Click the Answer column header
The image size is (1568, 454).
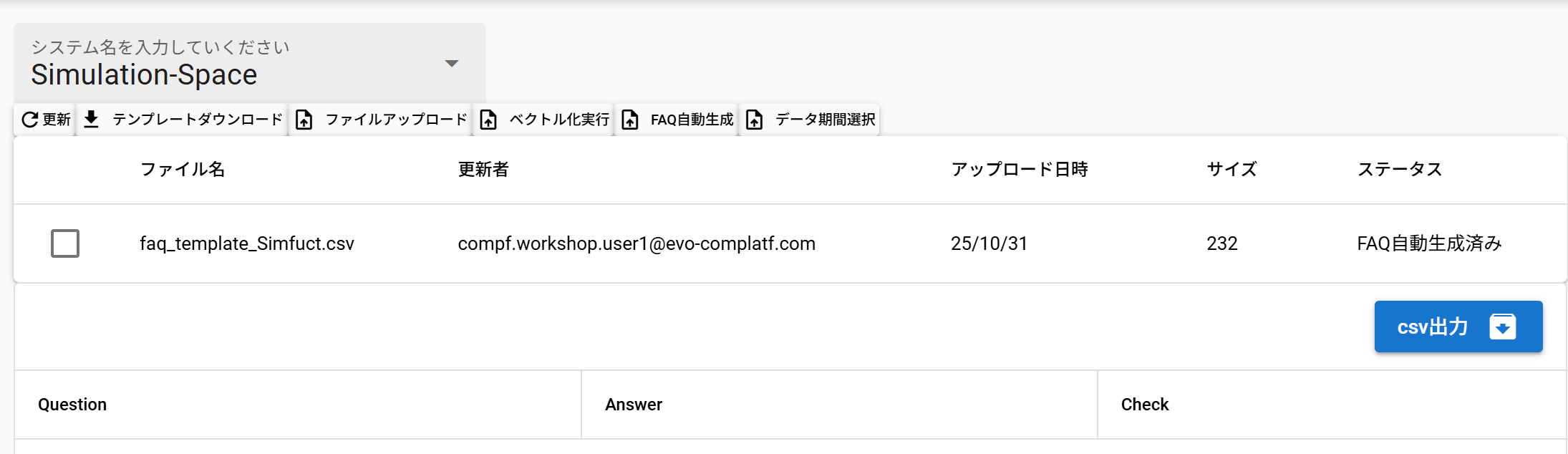tap(634, 405)
